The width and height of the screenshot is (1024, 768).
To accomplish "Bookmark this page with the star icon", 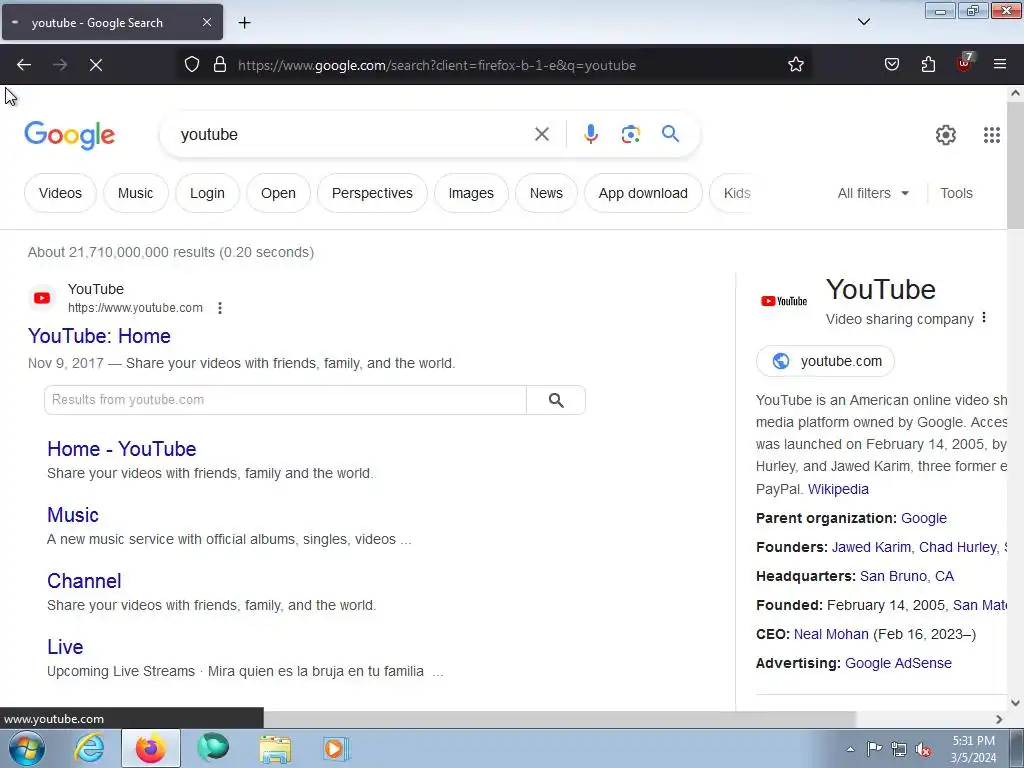I will 795,64.
